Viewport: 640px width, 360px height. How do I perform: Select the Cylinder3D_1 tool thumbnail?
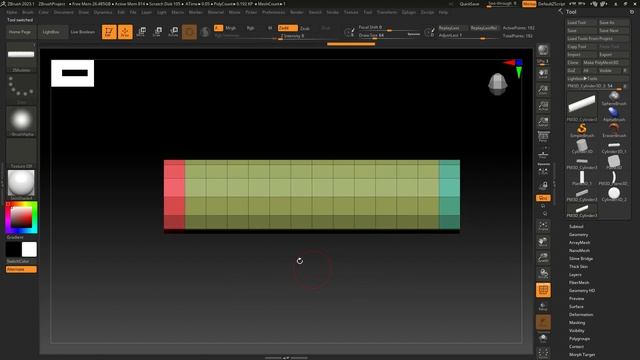[614, 146]
